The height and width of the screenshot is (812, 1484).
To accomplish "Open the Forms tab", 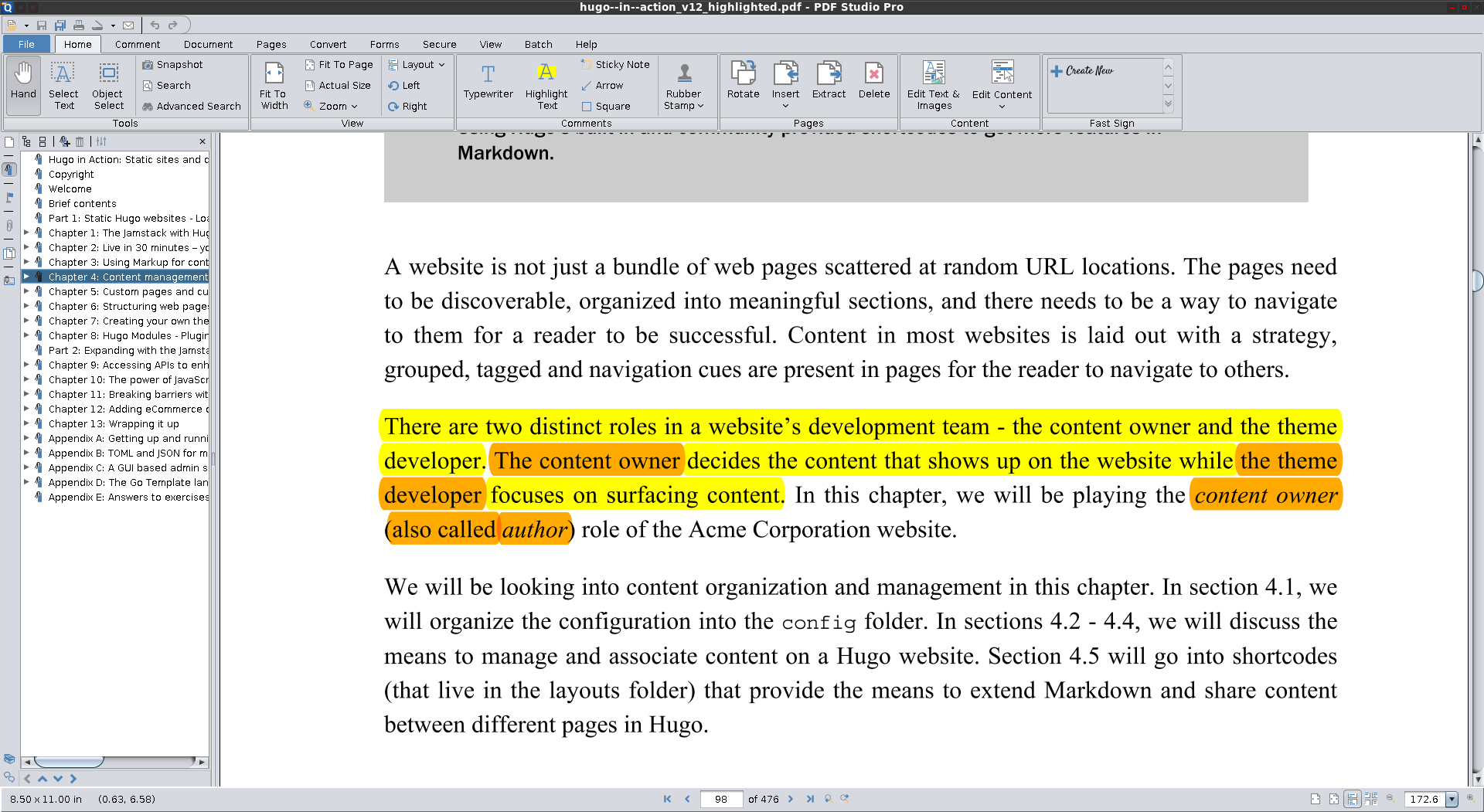I will 384,44.
